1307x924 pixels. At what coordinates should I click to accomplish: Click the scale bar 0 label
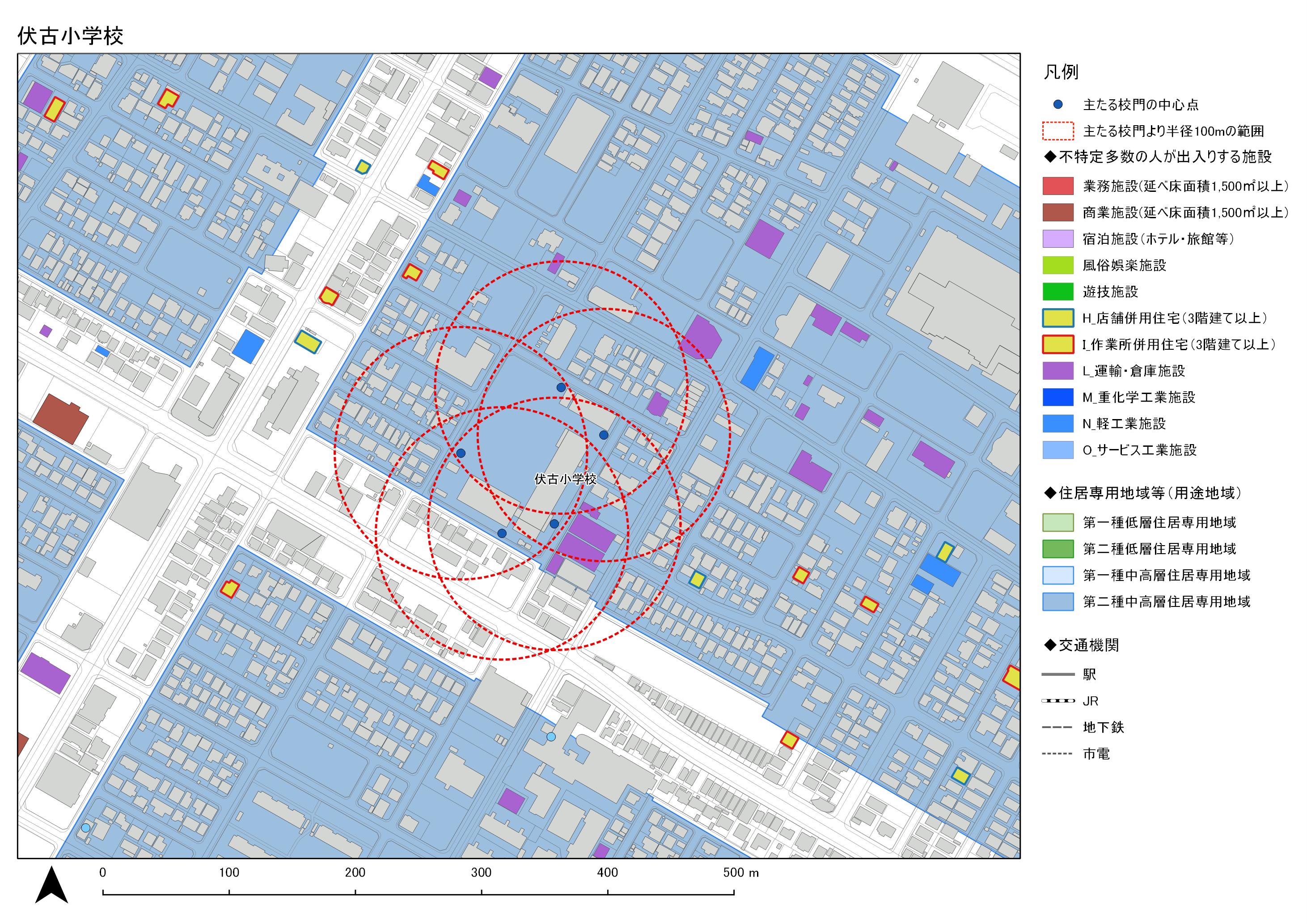(x=102, y=873)
